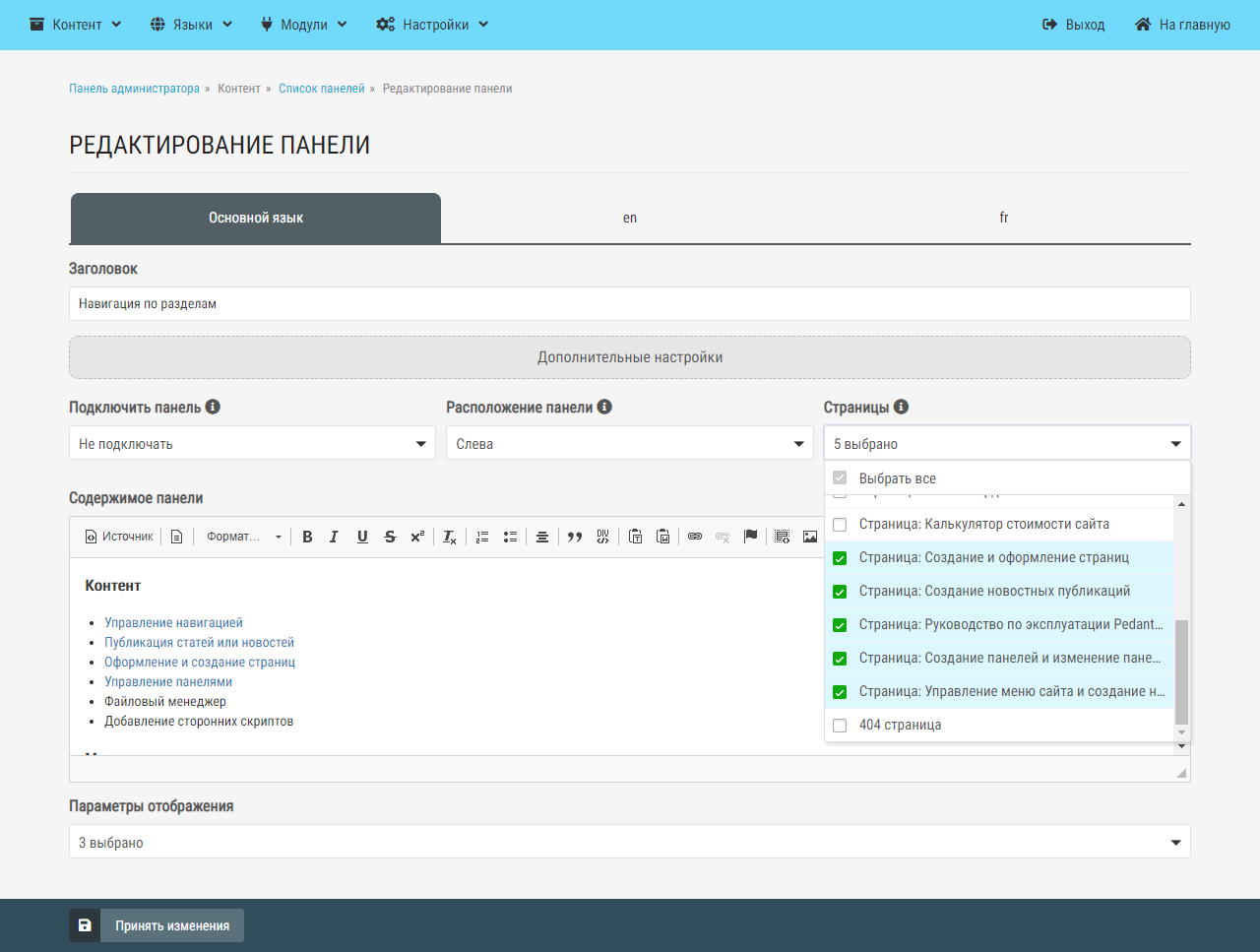Viewport: 1260px width, 952px height.
Task: Click Список панелей breadcrumb link
Action: [322, 89]
